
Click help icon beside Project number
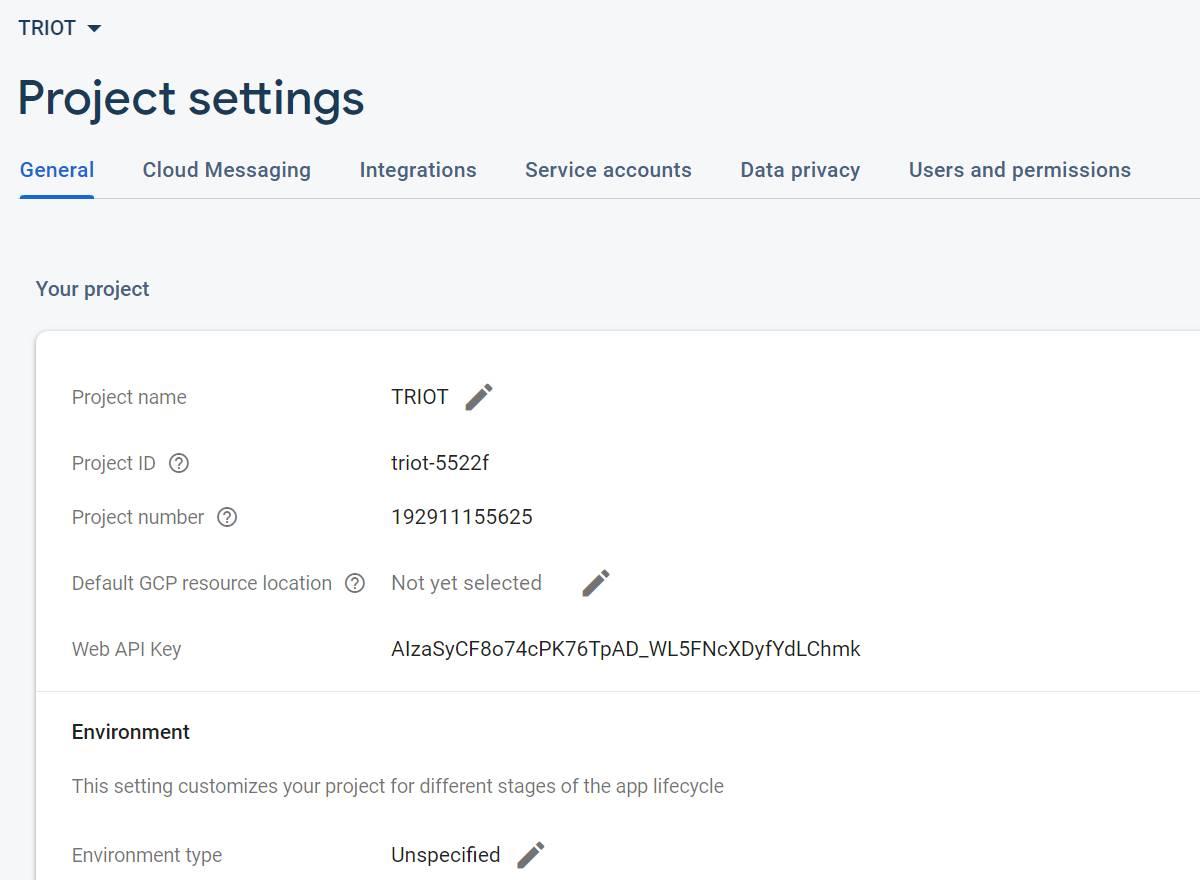coord(227,517)
